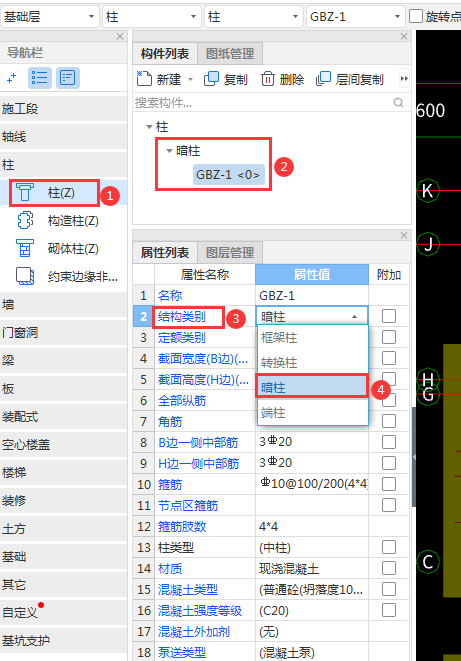Click 材质 value 现浇混凝土
461x661 pixels.
312,569
